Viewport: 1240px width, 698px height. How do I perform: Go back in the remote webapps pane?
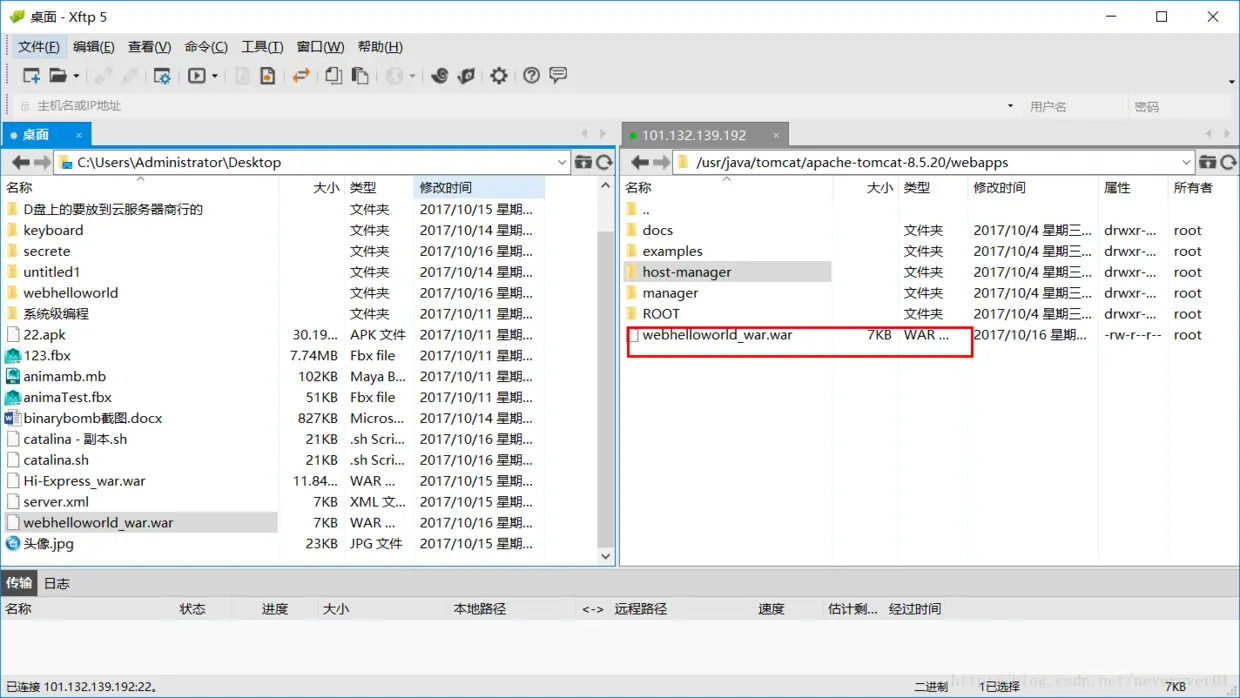[640, 162]
